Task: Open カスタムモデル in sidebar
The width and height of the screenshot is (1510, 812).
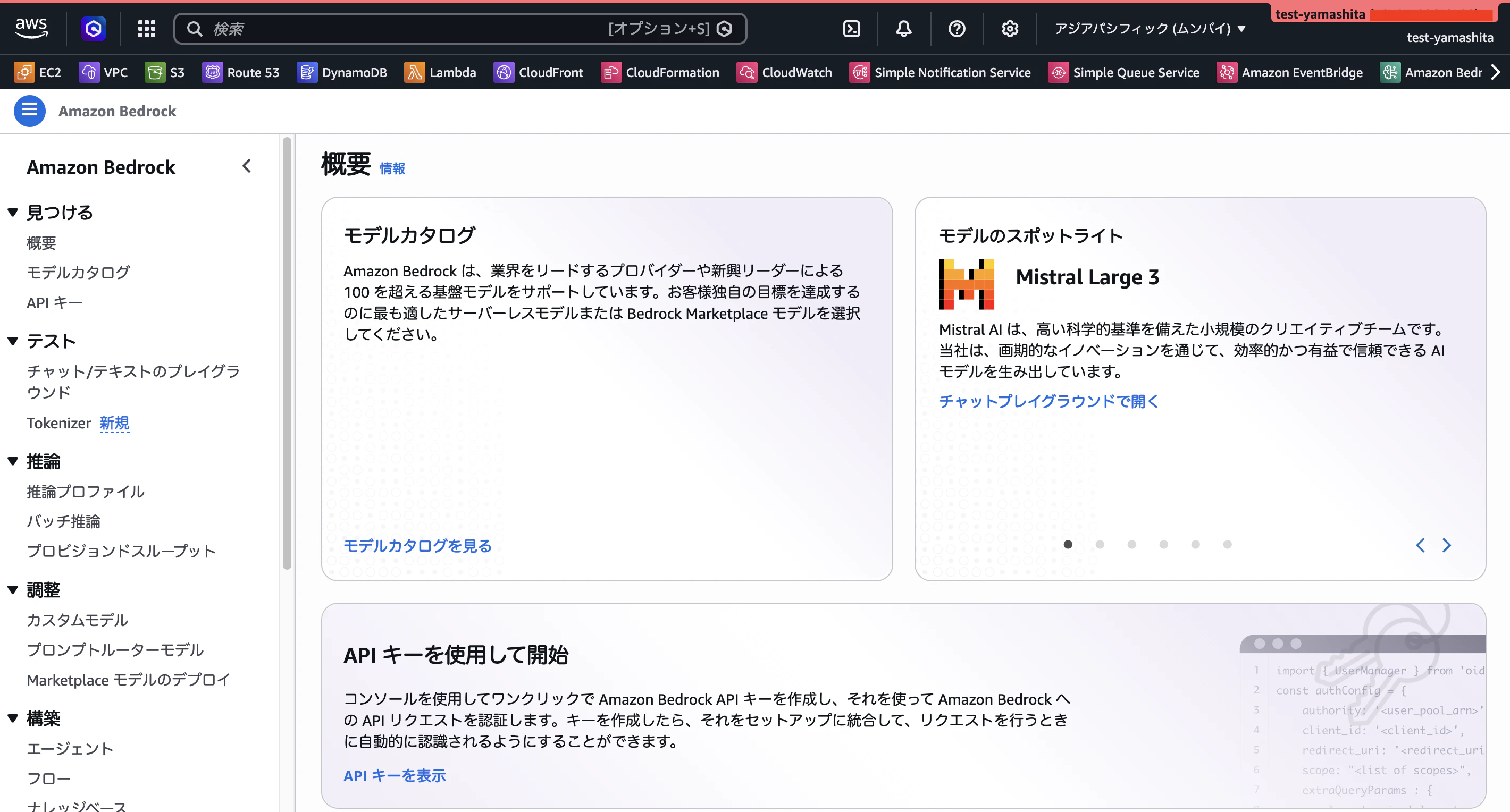Action: [x=78, y=620]
